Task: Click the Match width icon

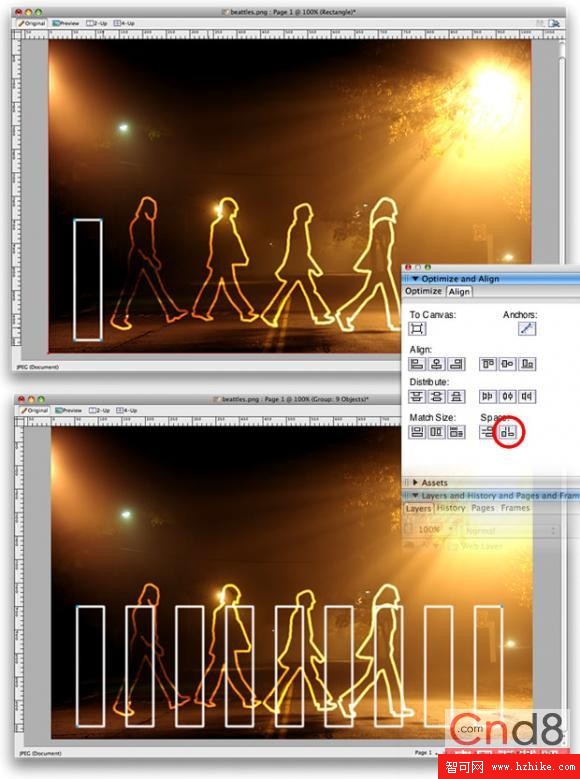Action: 416,432
